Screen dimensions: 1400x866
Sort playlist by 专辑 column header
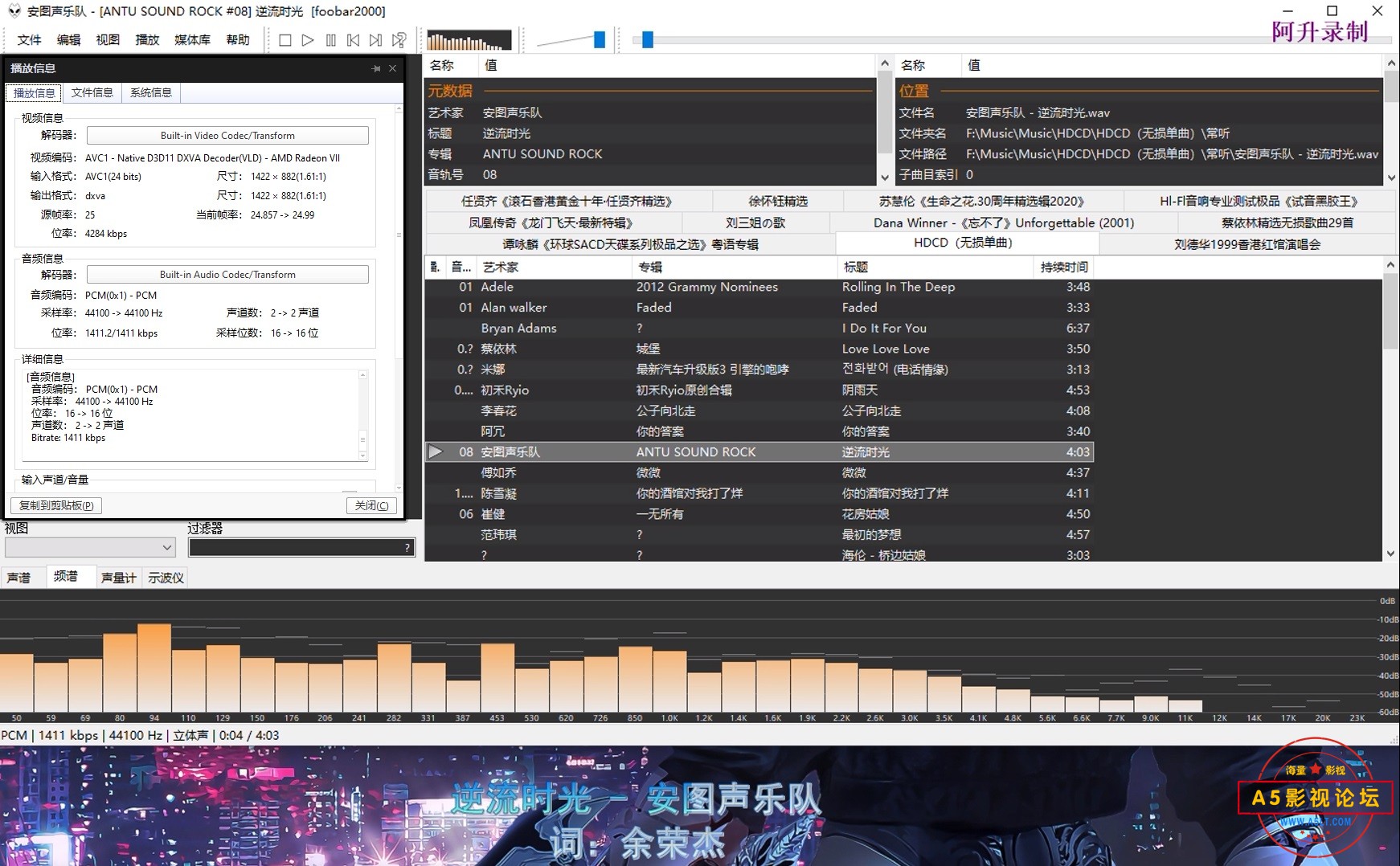(734, 268)
